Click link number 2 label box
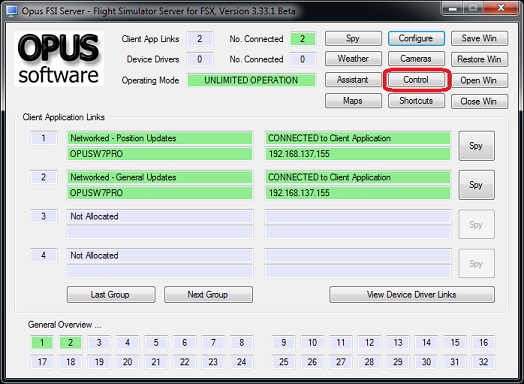This screenshot has width=524, height=384. [43, 177]
